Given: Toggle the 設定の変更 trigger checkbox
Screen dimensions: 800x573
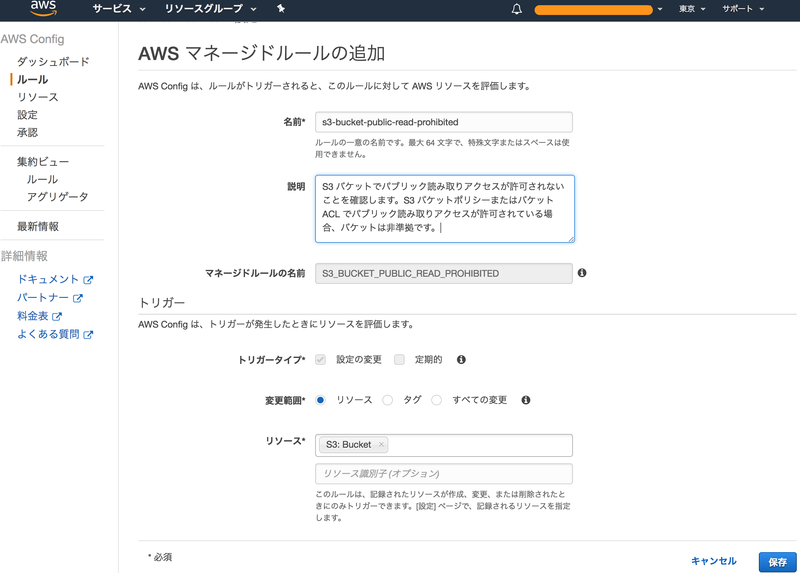Looking at the screenshot, I should (x=320, y=360).
